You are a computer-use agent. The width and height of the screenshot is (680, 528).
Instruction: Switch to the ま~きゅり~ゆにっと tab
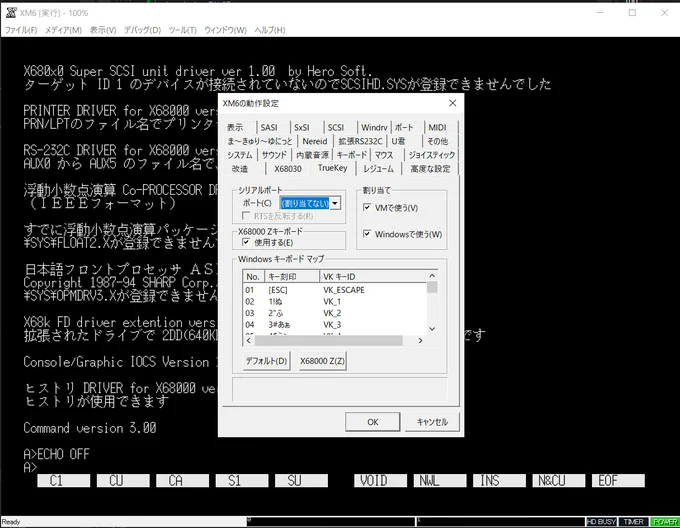[x=260, y=141]
